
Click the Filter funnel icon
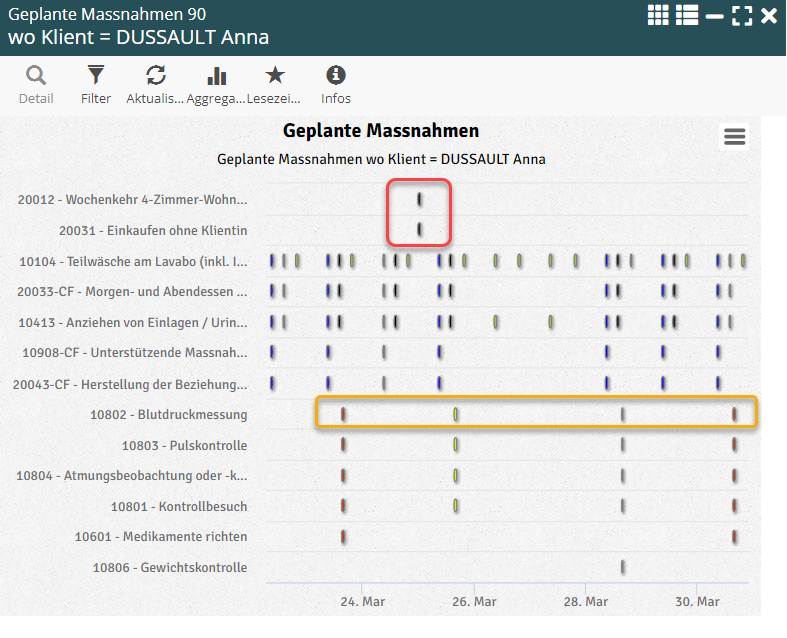coord(96,76)
